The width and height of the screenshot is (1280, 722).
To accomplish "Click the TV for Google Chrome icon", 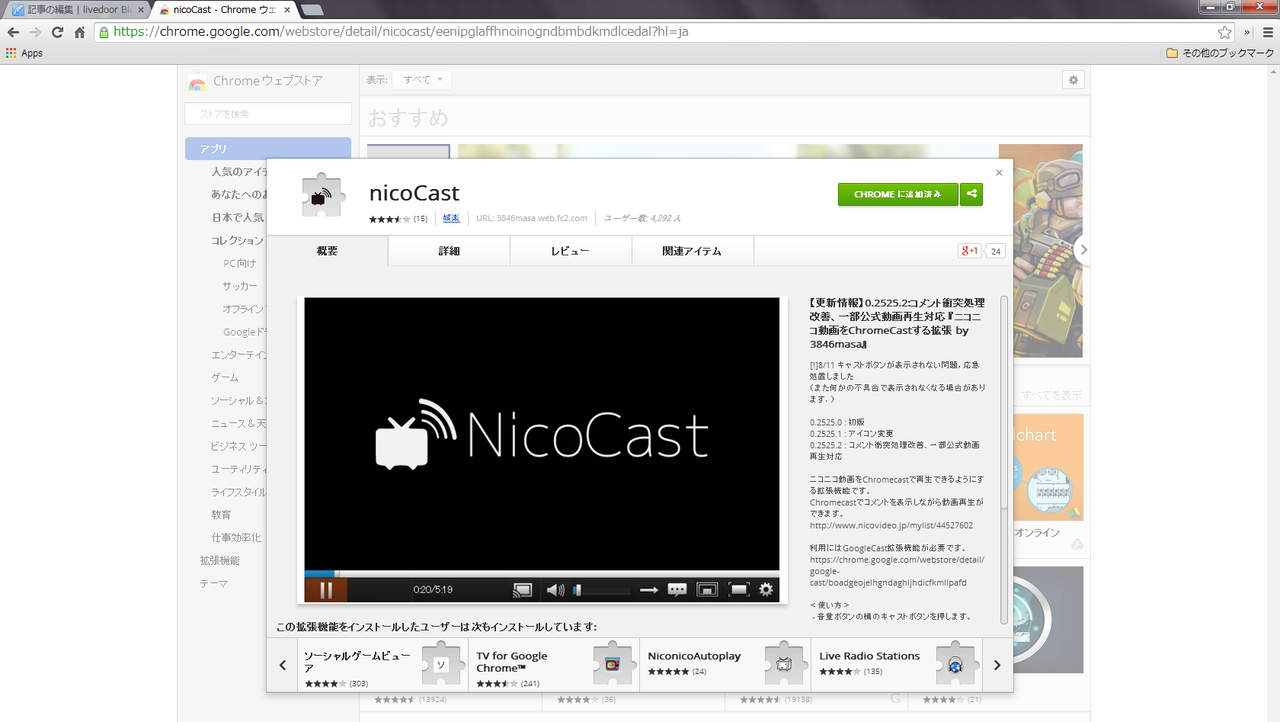I will tap(613, 664).
